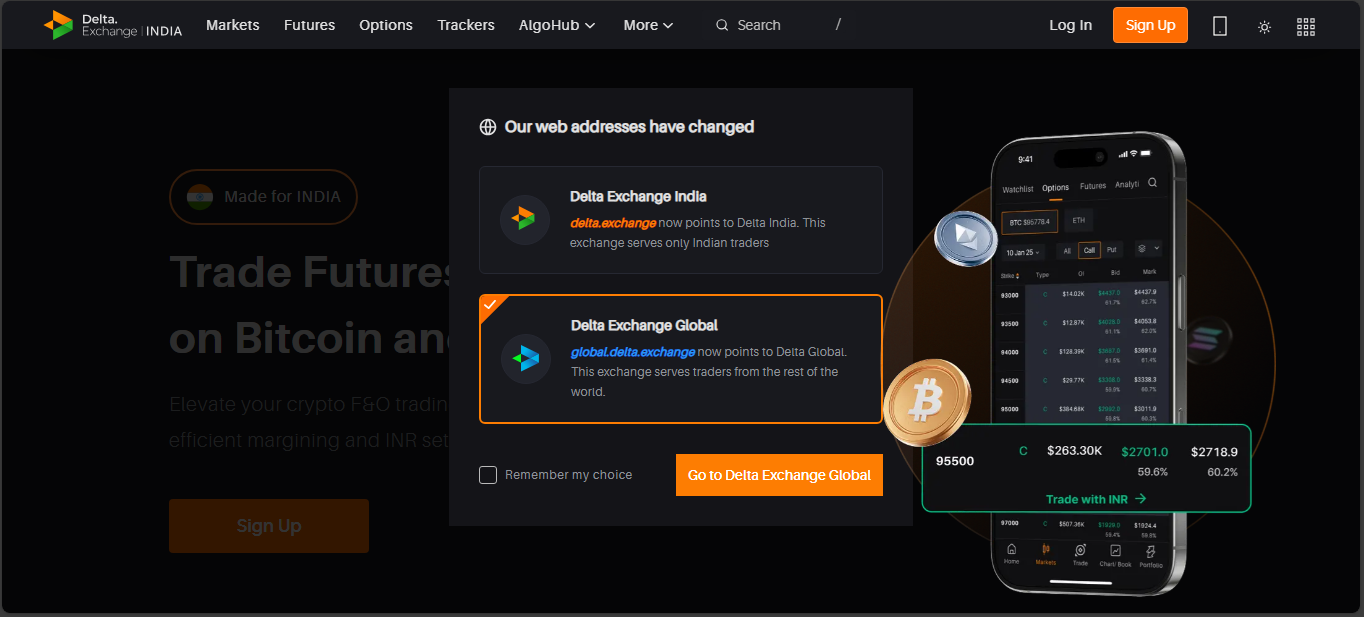Click the Delta Exchange Global blue logo

525,358
